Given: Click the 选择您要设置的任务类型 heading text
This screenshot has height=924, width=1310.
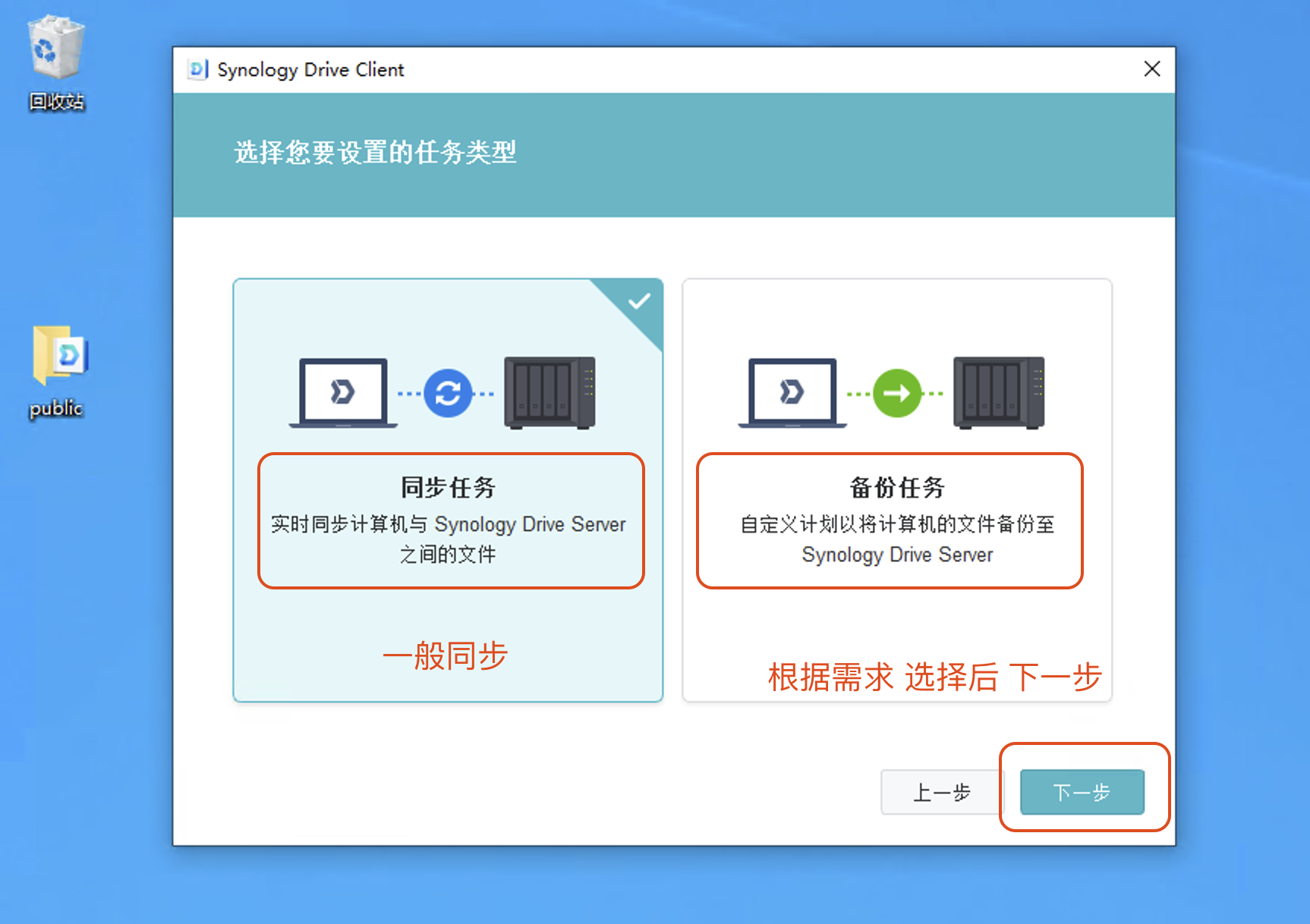Looking at the screenshot, I should [x=375, y=152].
